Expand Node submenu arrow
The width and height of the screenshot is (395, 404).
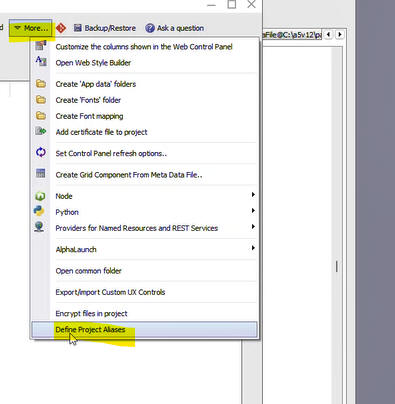253,194
